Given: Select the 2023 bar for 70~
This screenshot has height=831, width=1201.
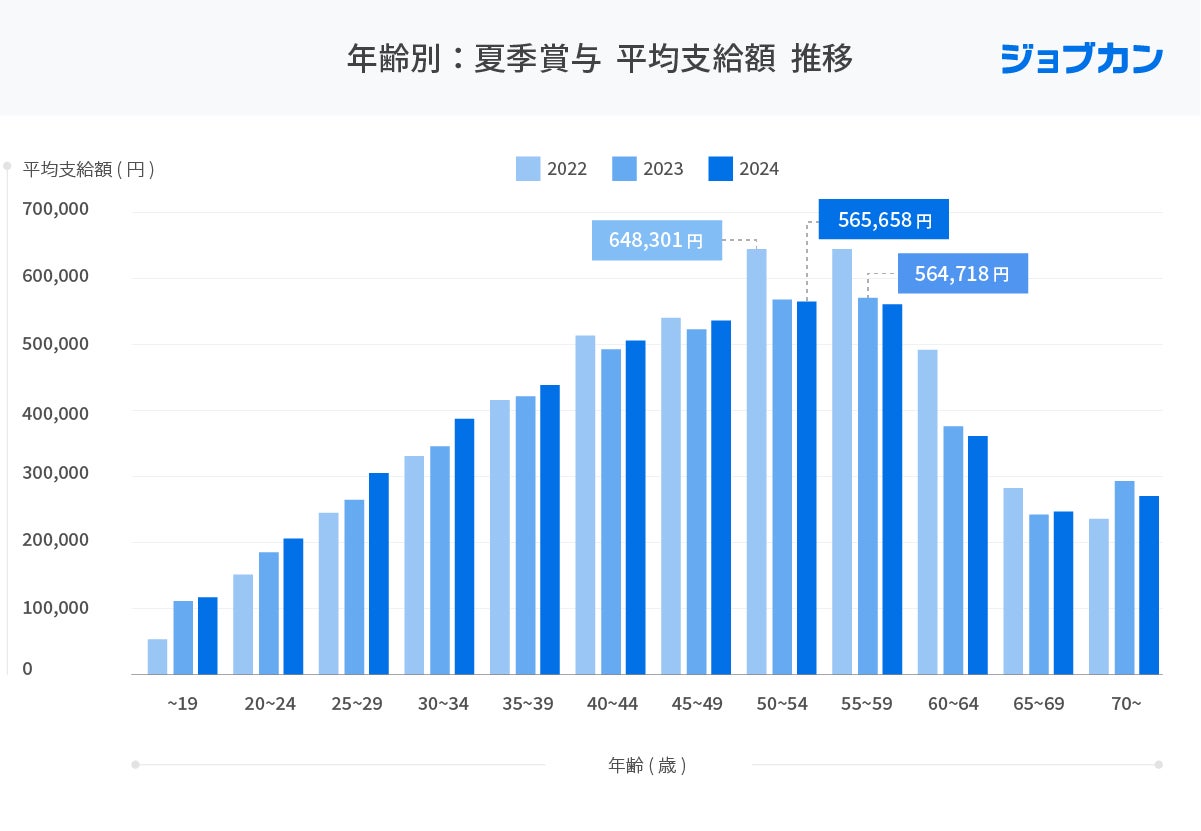Looking at the screenshot, I should point(1125,578).
